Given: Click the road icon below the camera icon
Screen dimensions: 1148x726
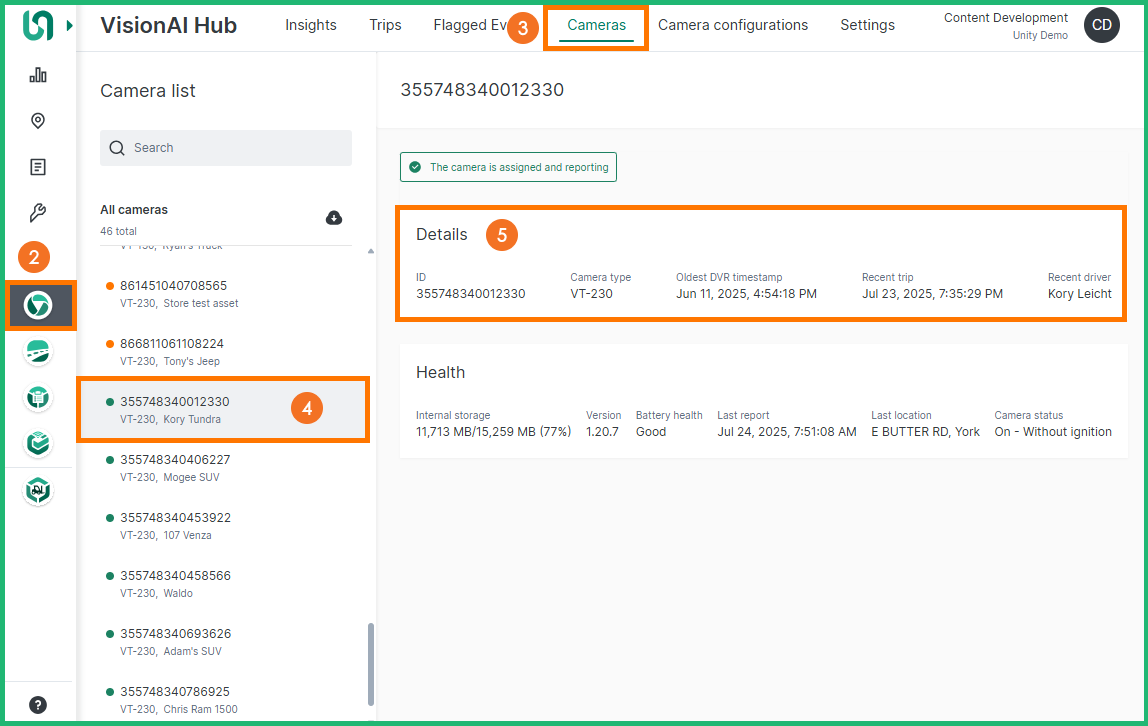Looking at the screenshot, I should 38,352.
